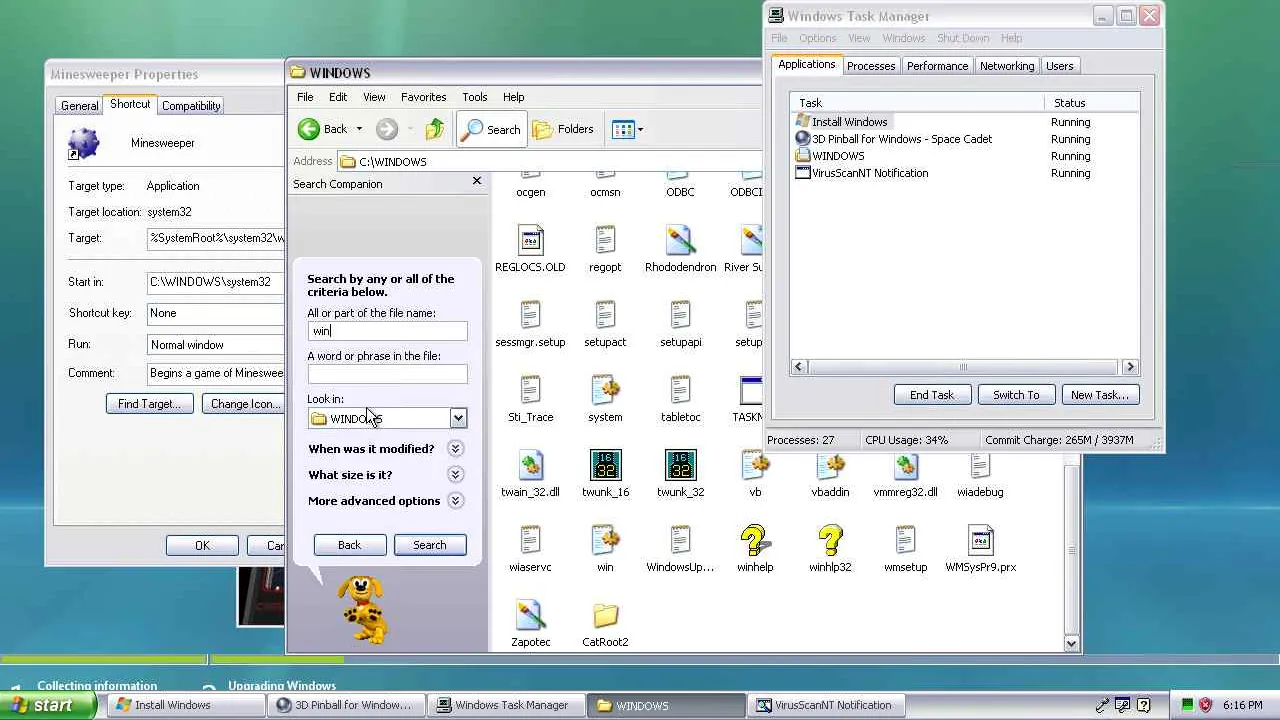The image size is (1280, 720).
Task: Select the Sti_Trace file icon
Action: (x=530, y=390)
